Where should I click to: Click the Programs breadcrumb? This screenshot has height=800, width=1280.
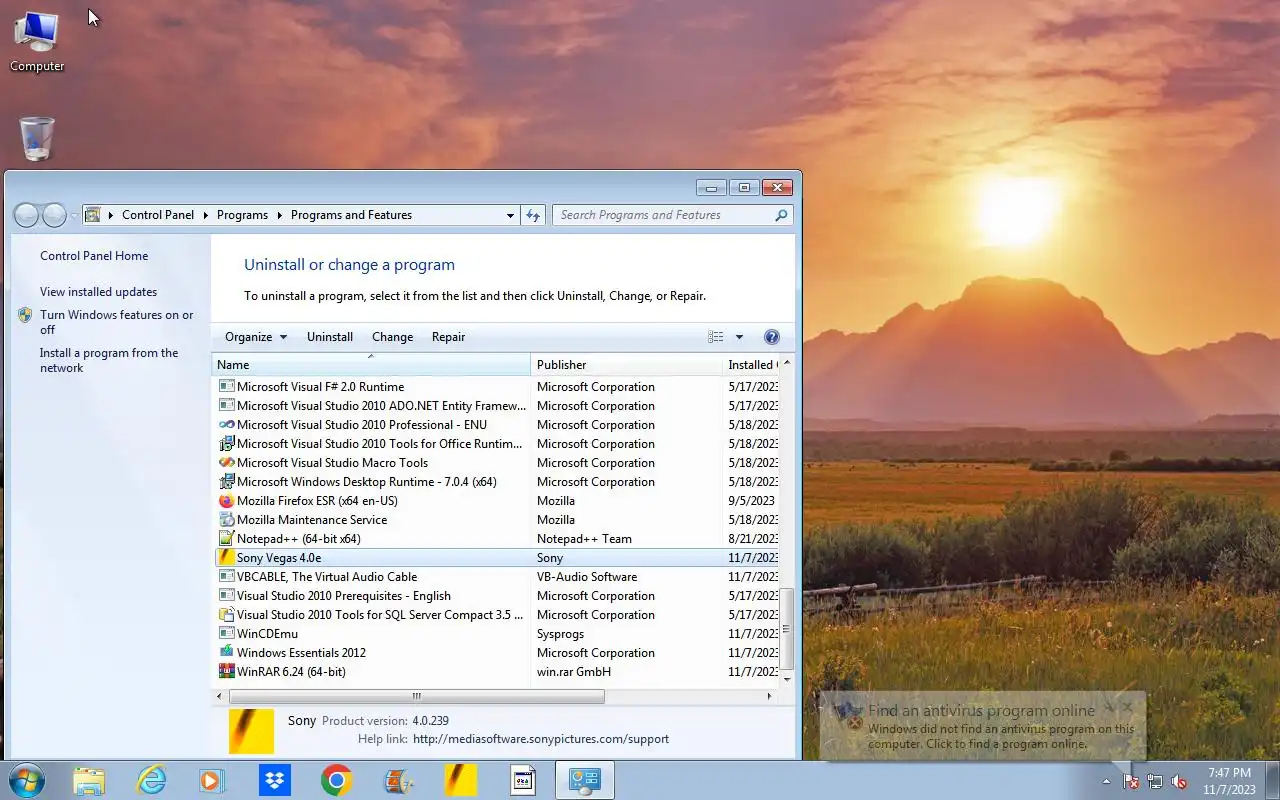(x=242, y=215)
